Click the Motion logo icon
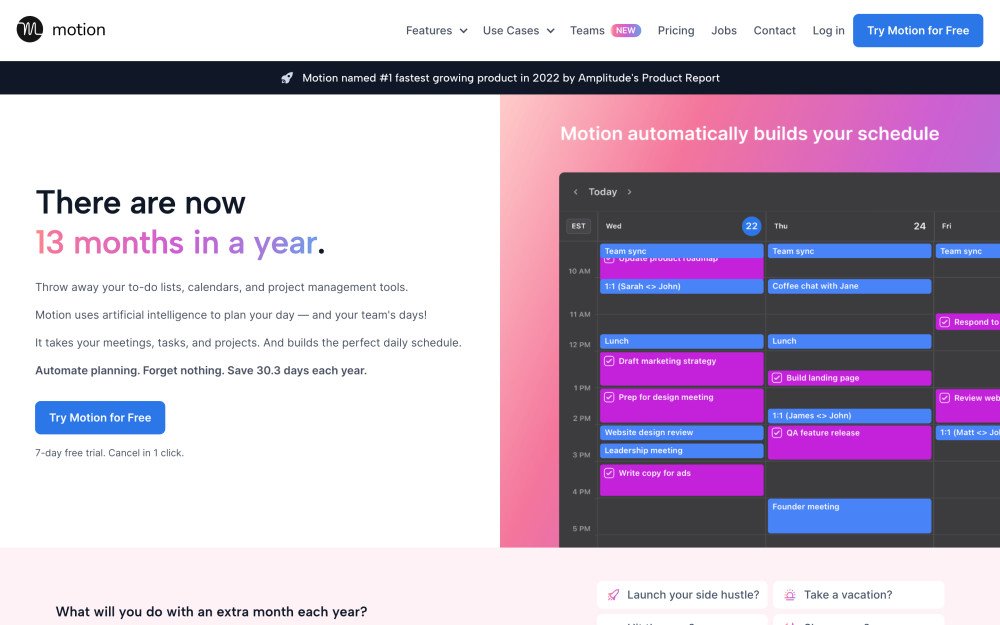The width and height of the screenshot is (1000, 625). 28,30
